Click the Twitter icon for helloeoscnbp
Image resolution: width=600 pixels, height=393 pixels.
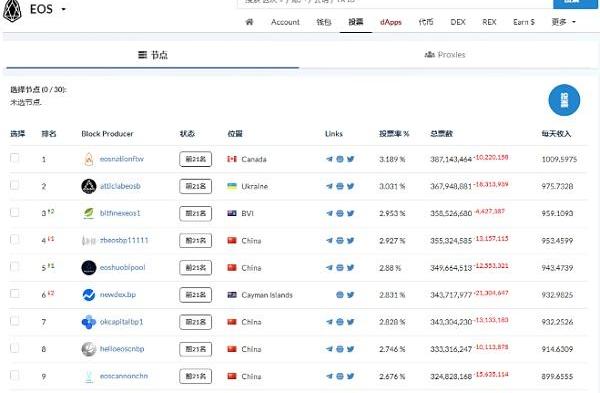(351, 349)
